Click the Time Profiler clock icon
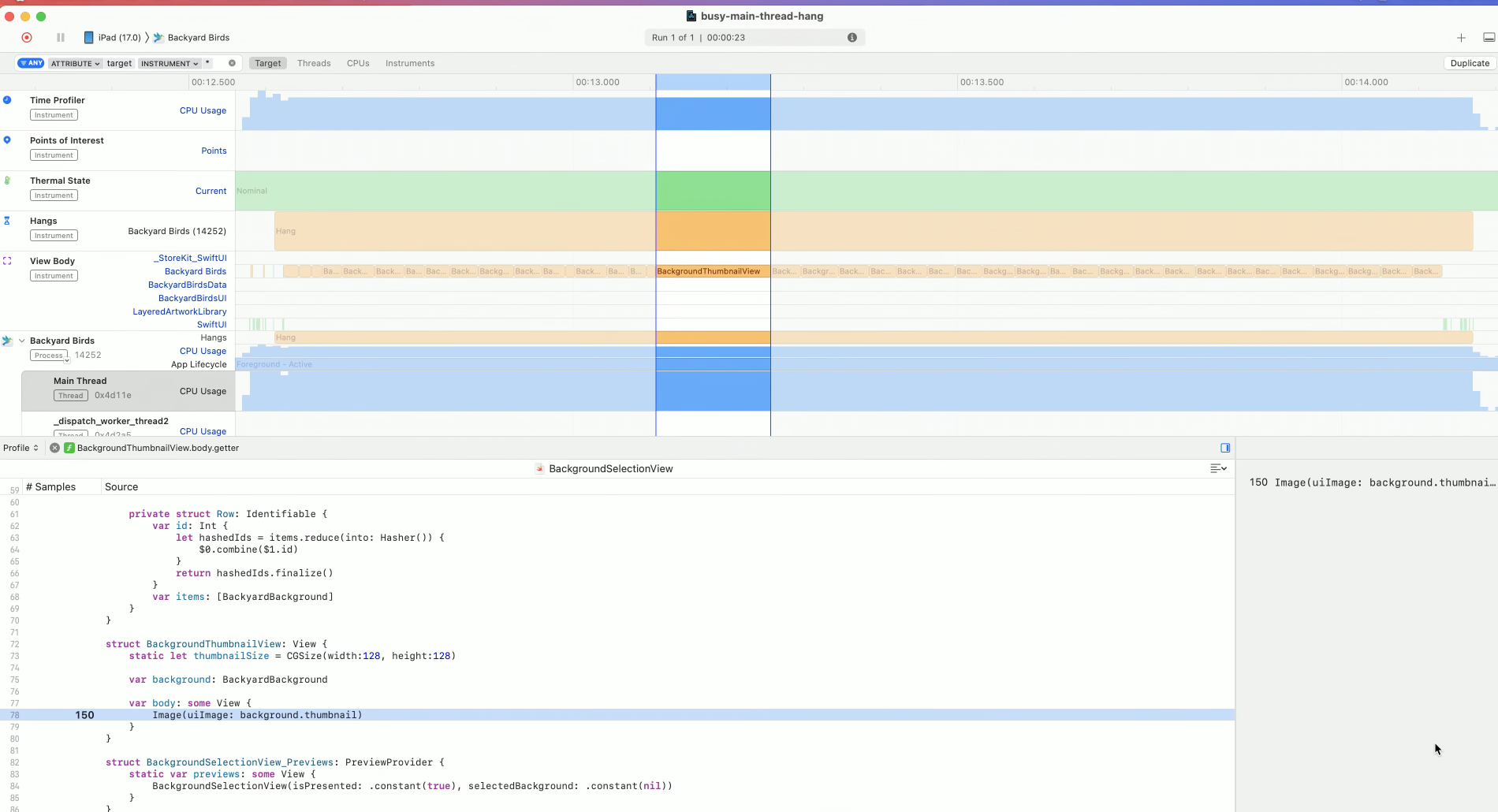 [x=7, y=100]
